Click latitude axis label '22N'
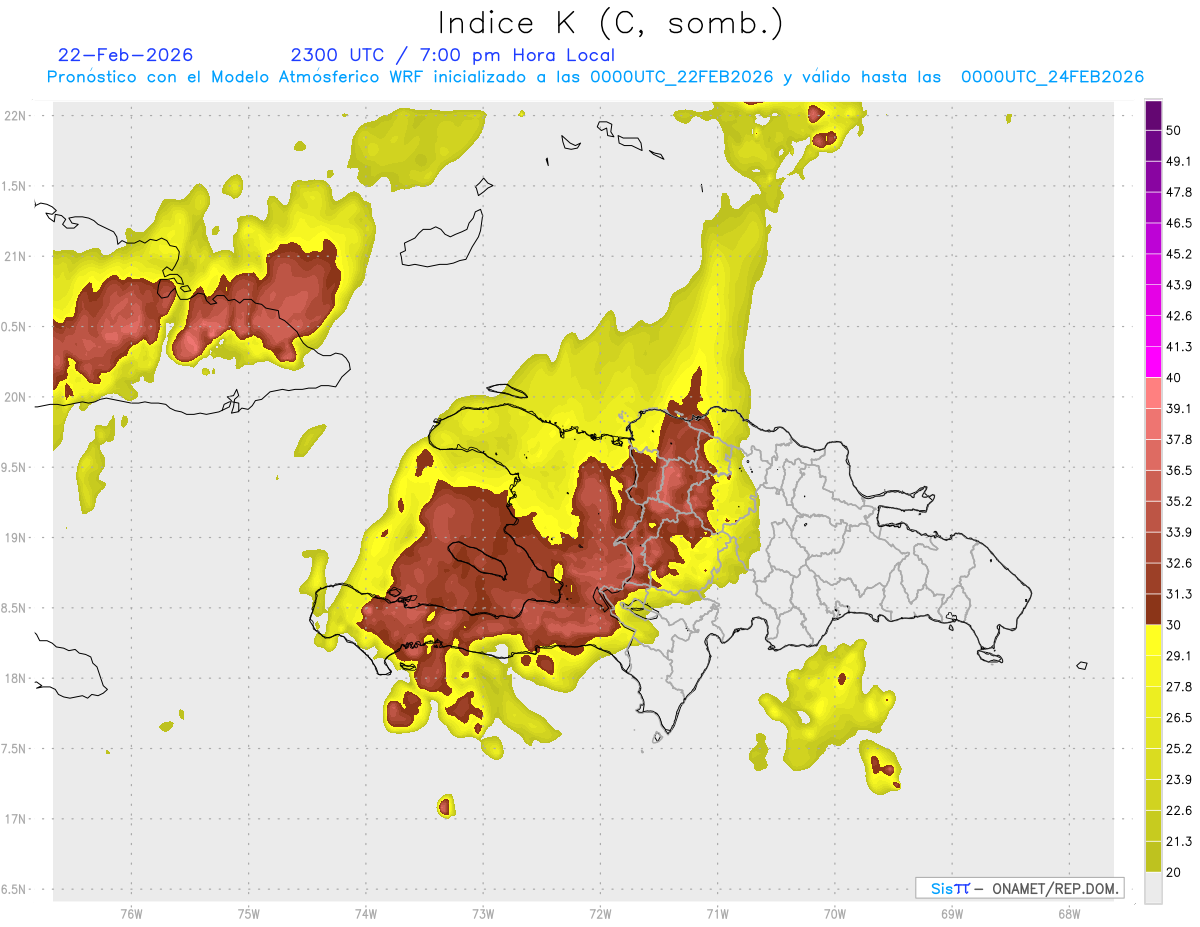 tap(17, 115)
